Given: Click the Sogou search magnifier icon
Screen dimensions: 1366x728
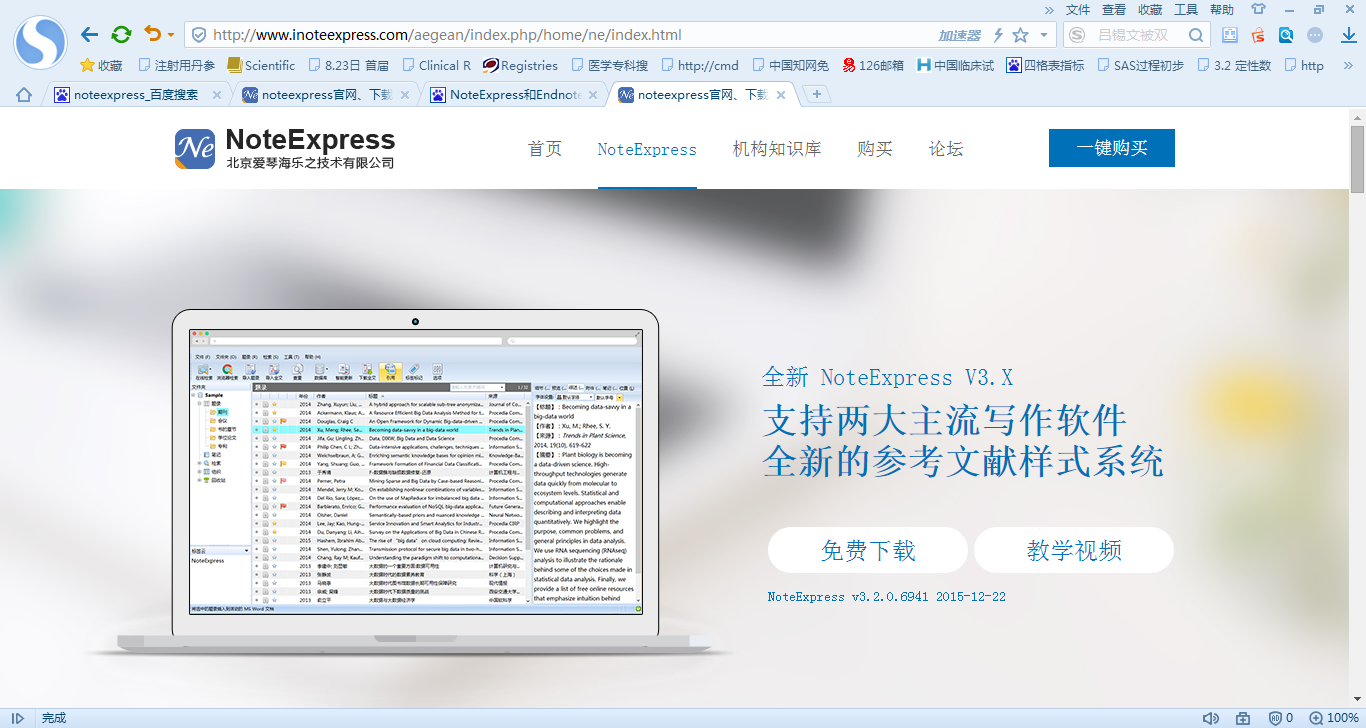Looking at the screenshot, I should [1196, 33].
